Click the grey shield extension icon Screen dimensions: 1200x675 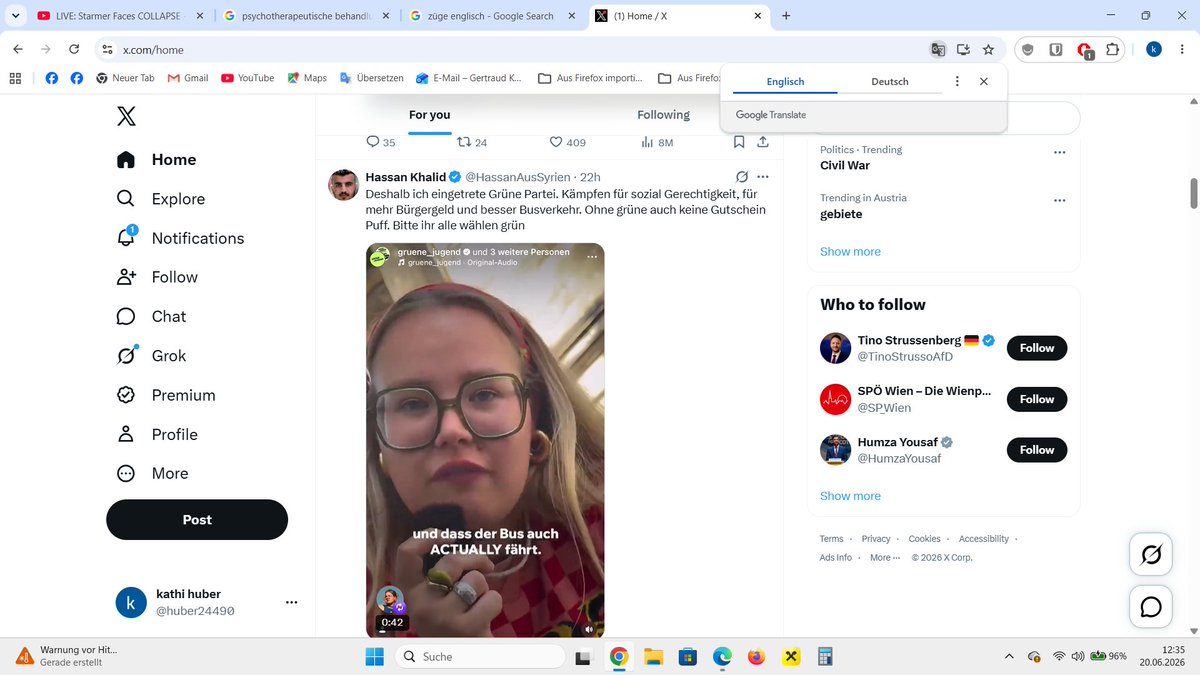tap(1028, 49)
